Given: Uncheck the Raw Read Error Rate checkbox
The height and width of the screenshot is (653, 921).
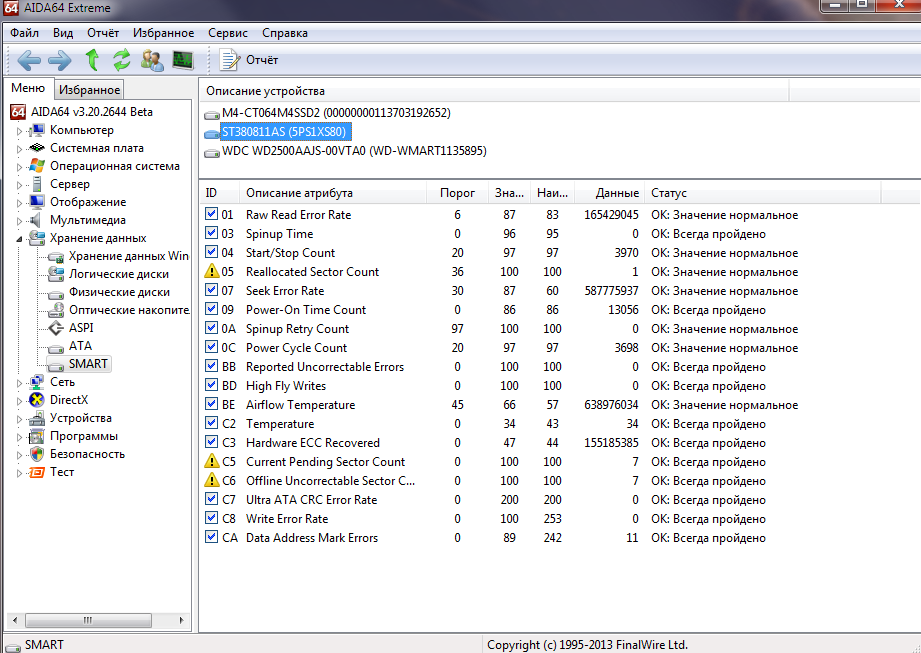Looking at the screenshot, I should [x=211, y=214].
